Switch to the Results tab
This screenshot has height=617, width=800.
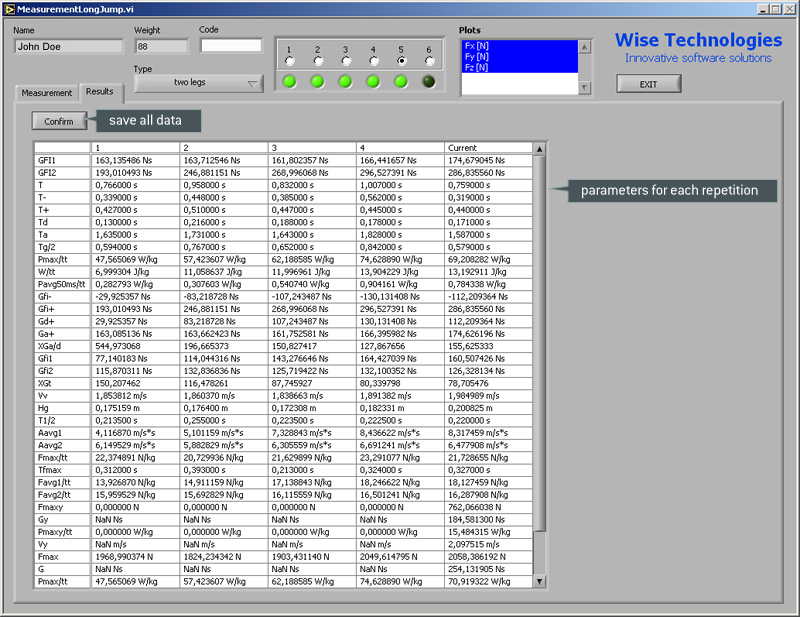pos(100,91)
